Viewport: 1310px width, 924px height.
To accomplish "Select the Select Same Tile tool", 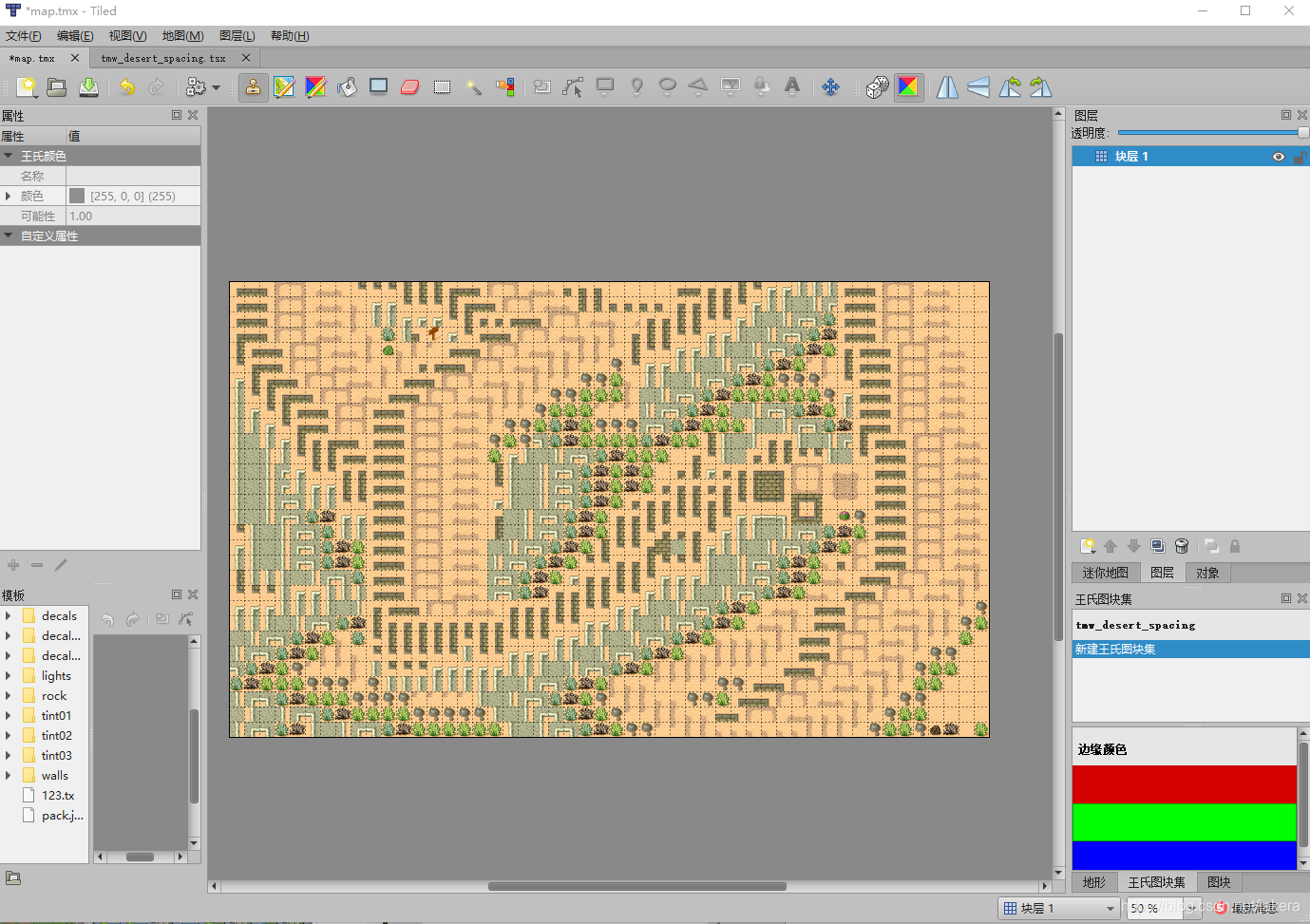I will (504, 87).
